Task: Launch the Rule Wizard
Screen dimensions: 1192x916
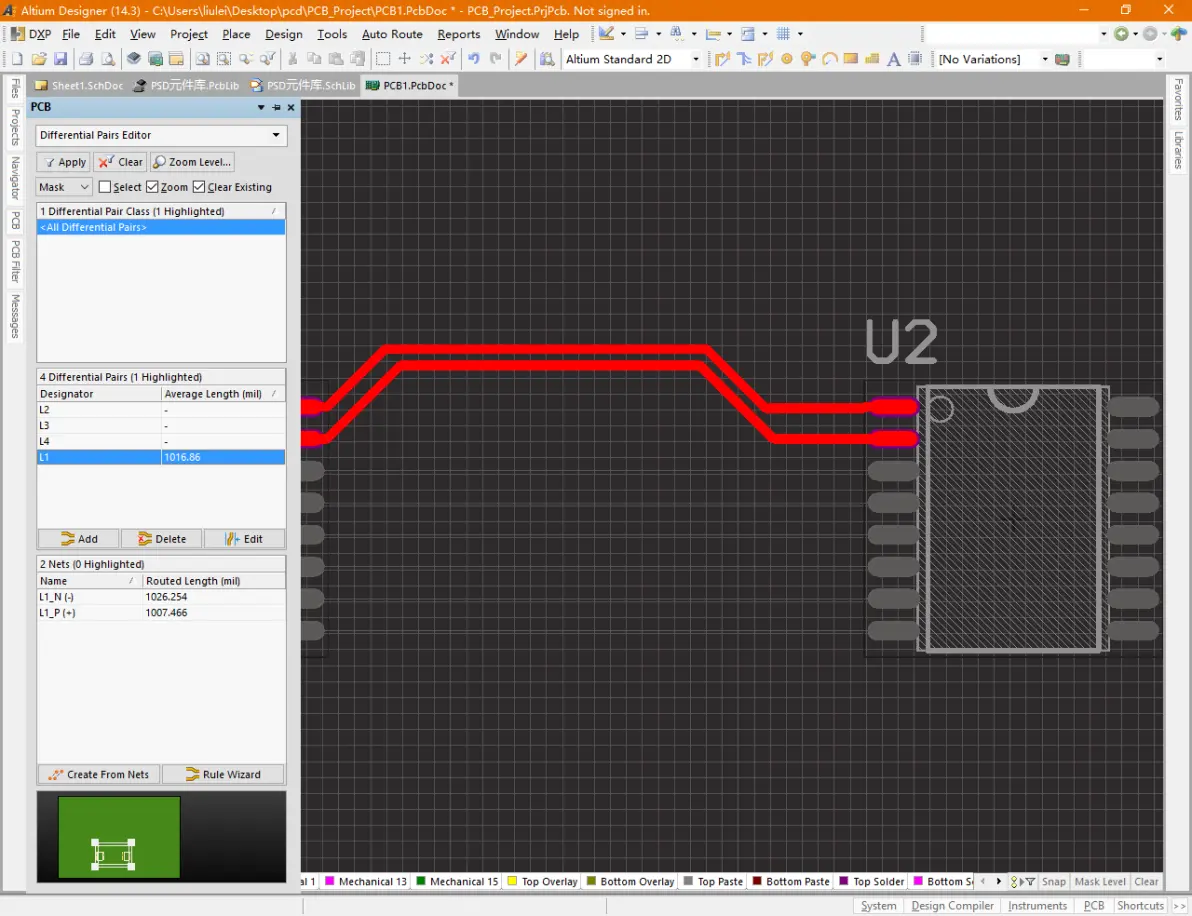Action: [x=224, y=775]
